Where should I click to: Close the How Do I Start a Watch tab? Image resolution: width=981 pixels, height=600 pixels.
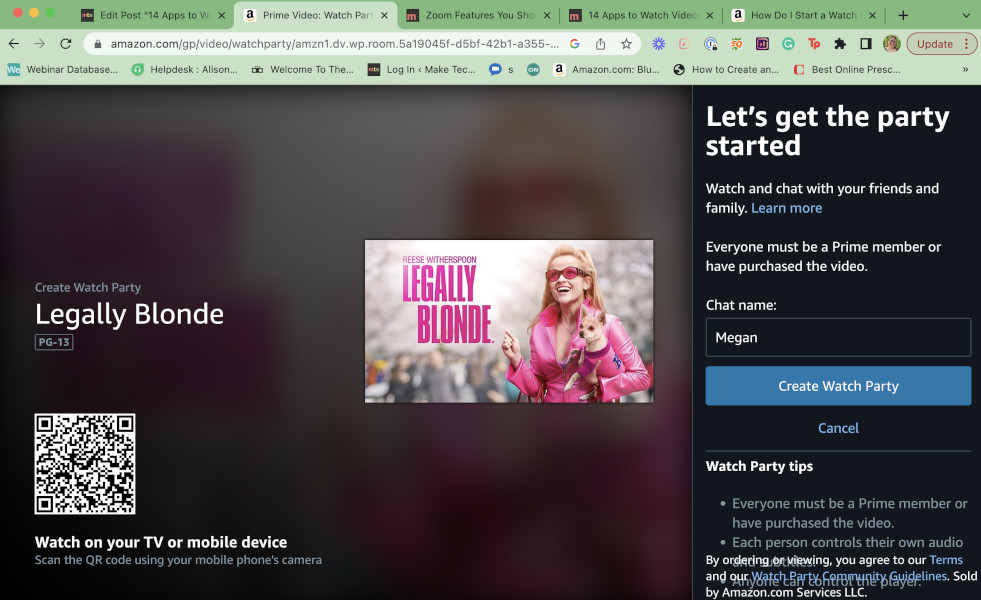pyautogui.click(x=872, y=16)
